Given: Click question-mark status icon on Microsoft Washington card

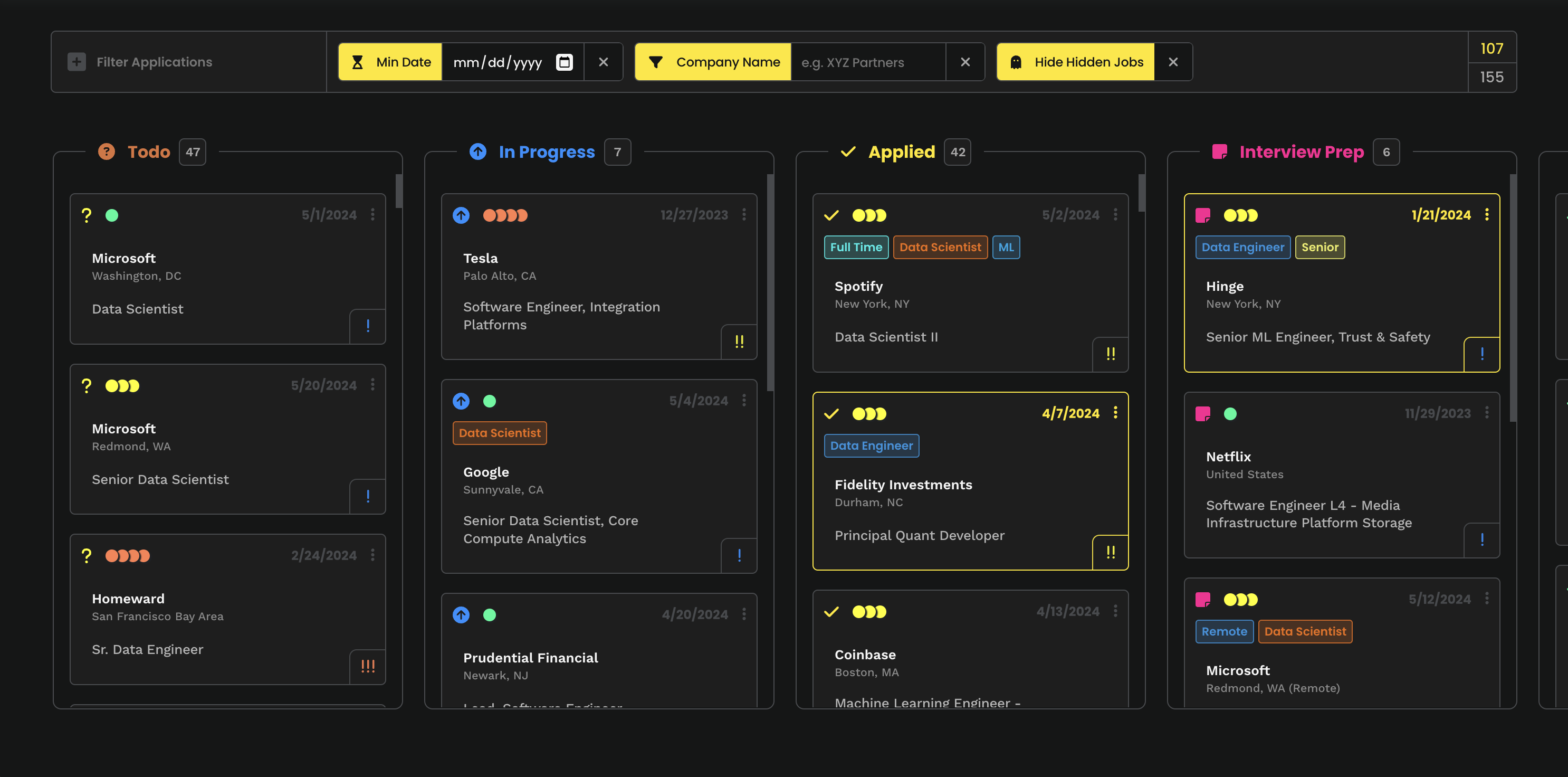Looking at the screenshot, I should 87,215.
